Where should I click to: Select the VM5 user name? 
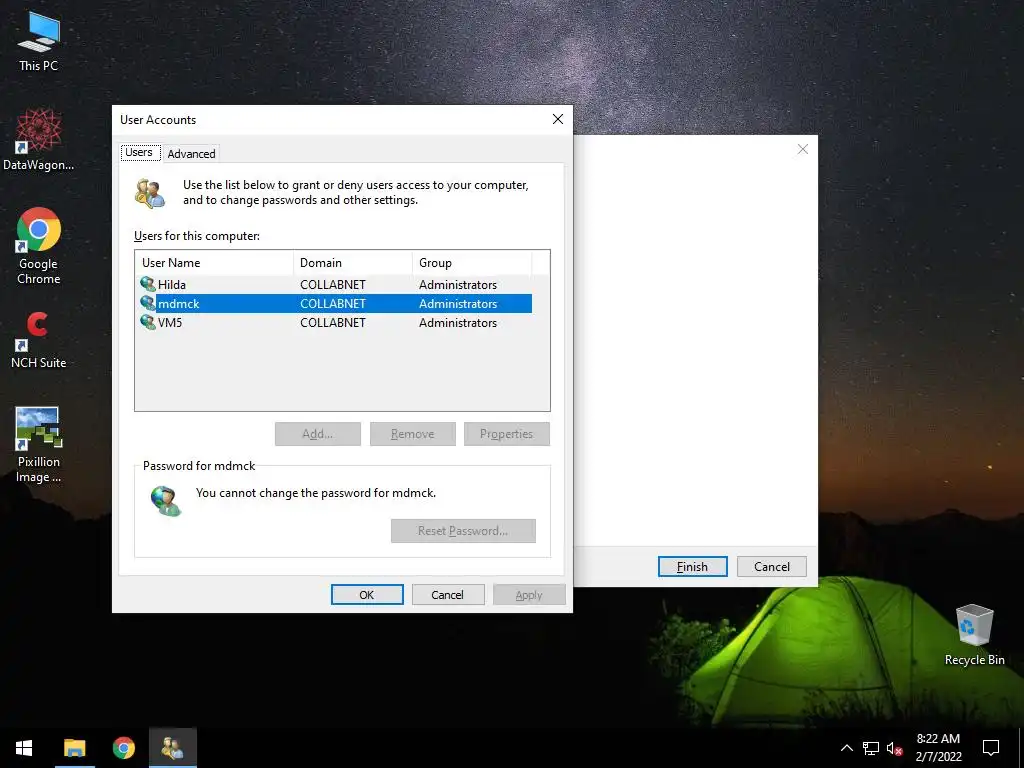(170, 323)
